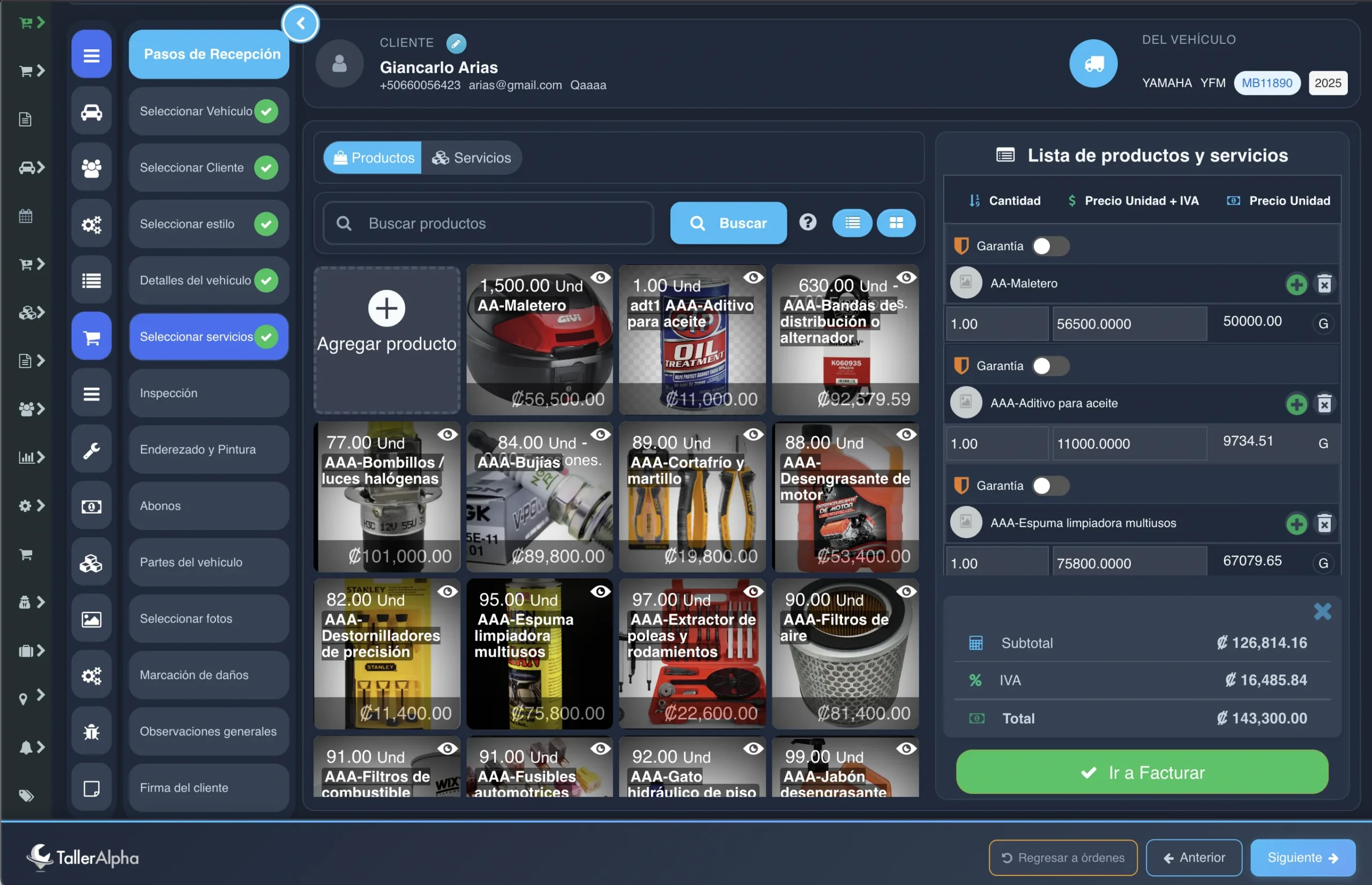Show details via eye icon on AAA-Bujías
Image resolution: width=1372 pixels, height=885 pixels.
(600, 435)
